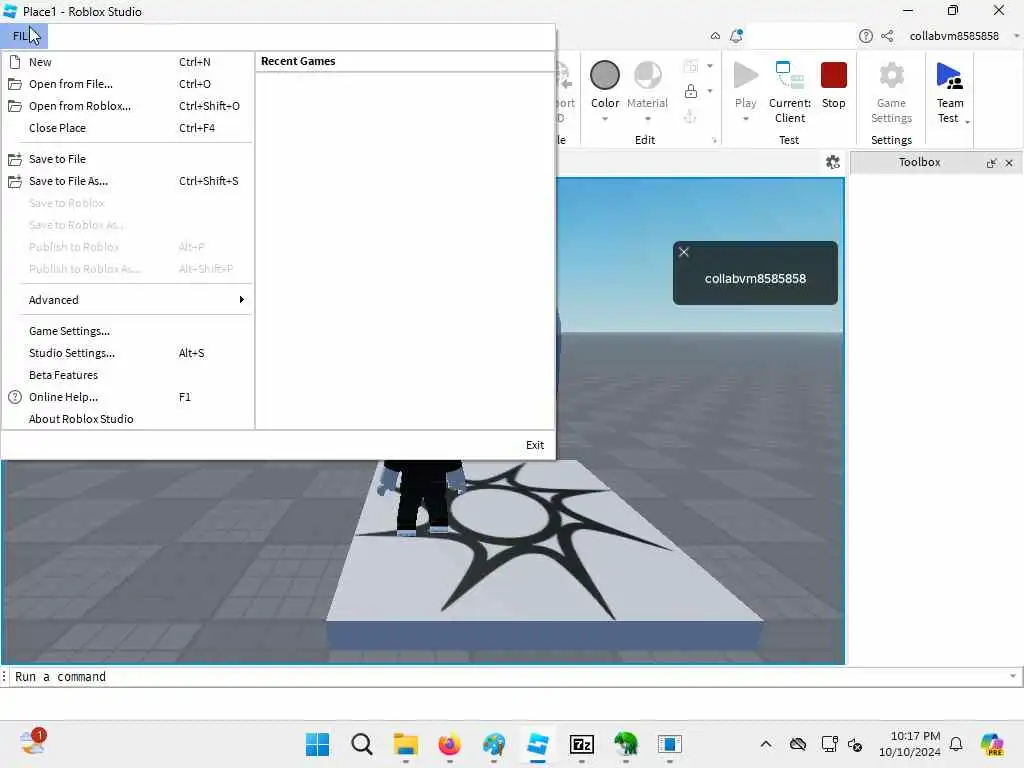The height and width of the screenshot is (768, 1024).
Task: Click the Current: Client toggle
Action: coord(790,91)
